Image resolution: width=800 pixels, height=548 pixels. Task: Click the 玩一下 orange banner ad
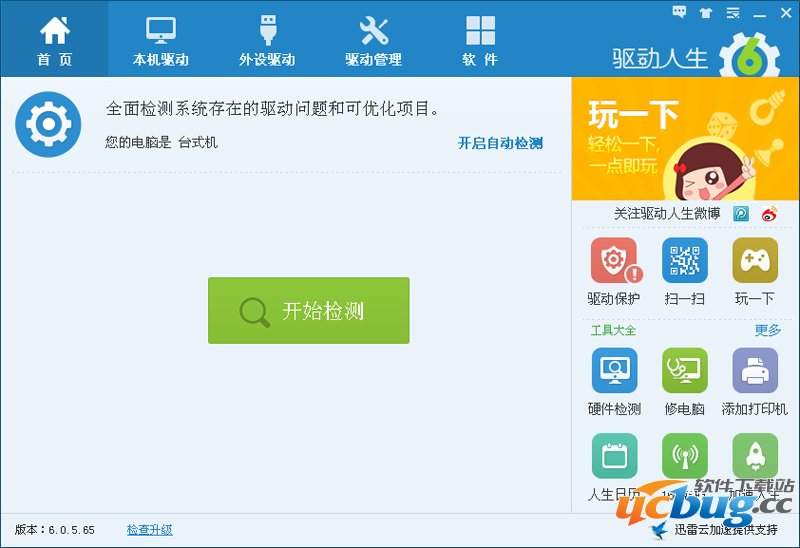(x=685, y=139)
